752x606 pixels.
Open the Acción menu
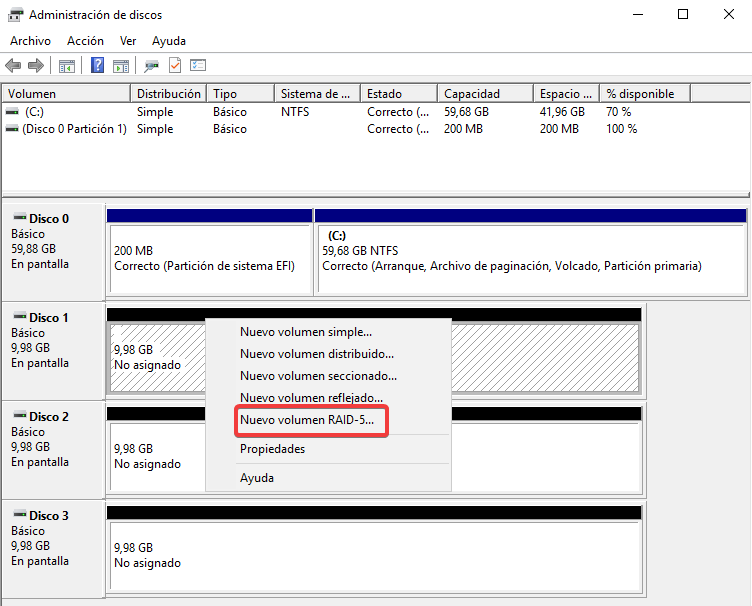click(85, 41)
